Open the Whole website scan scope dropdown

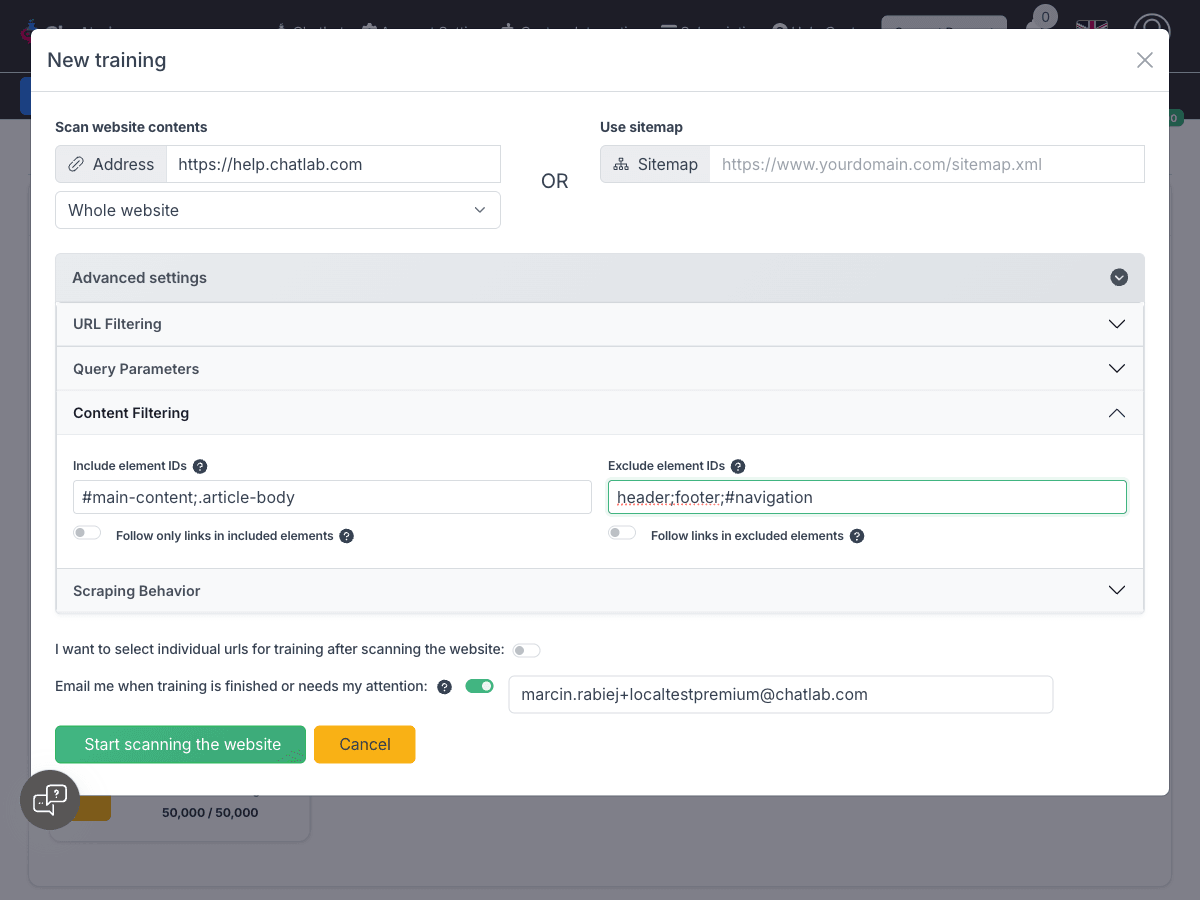(x=278, y=210)
